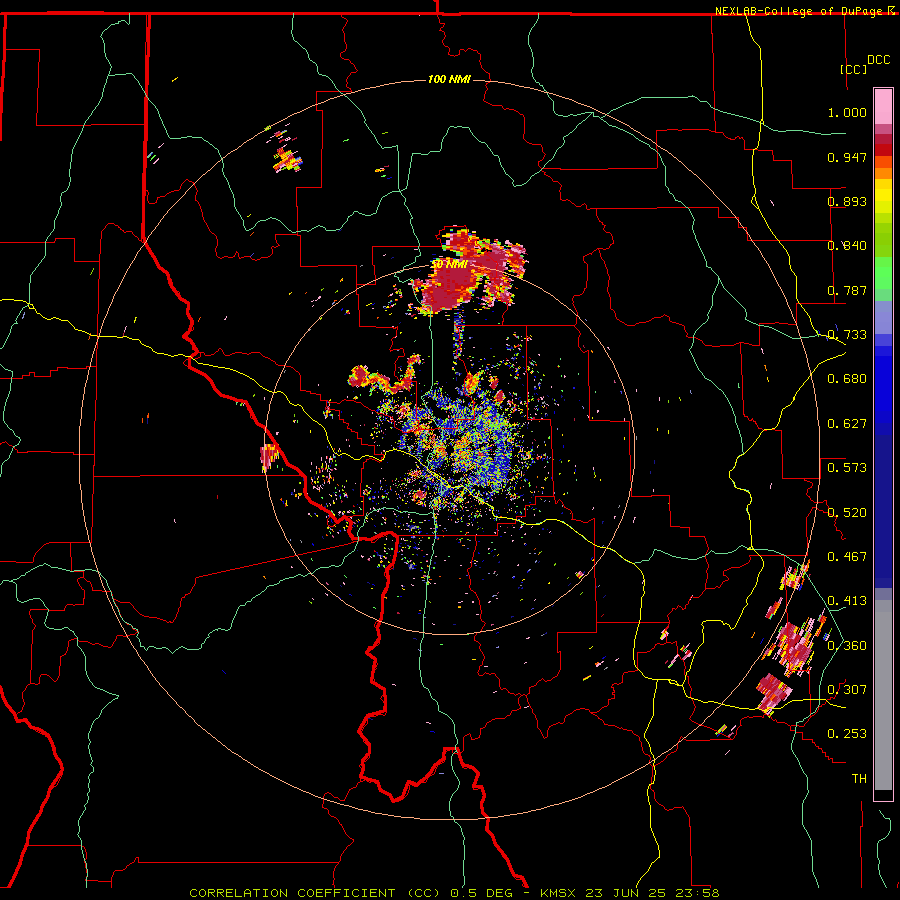Click the KMSX radar site identifier

560,893
